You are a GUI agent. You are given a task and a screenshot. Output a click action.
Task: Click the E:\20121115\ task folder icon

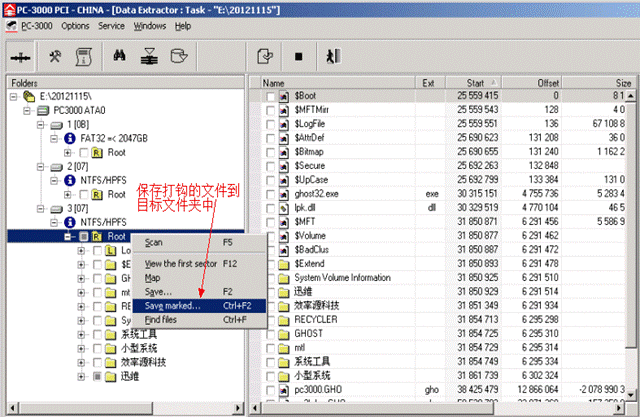click(29, 97)
